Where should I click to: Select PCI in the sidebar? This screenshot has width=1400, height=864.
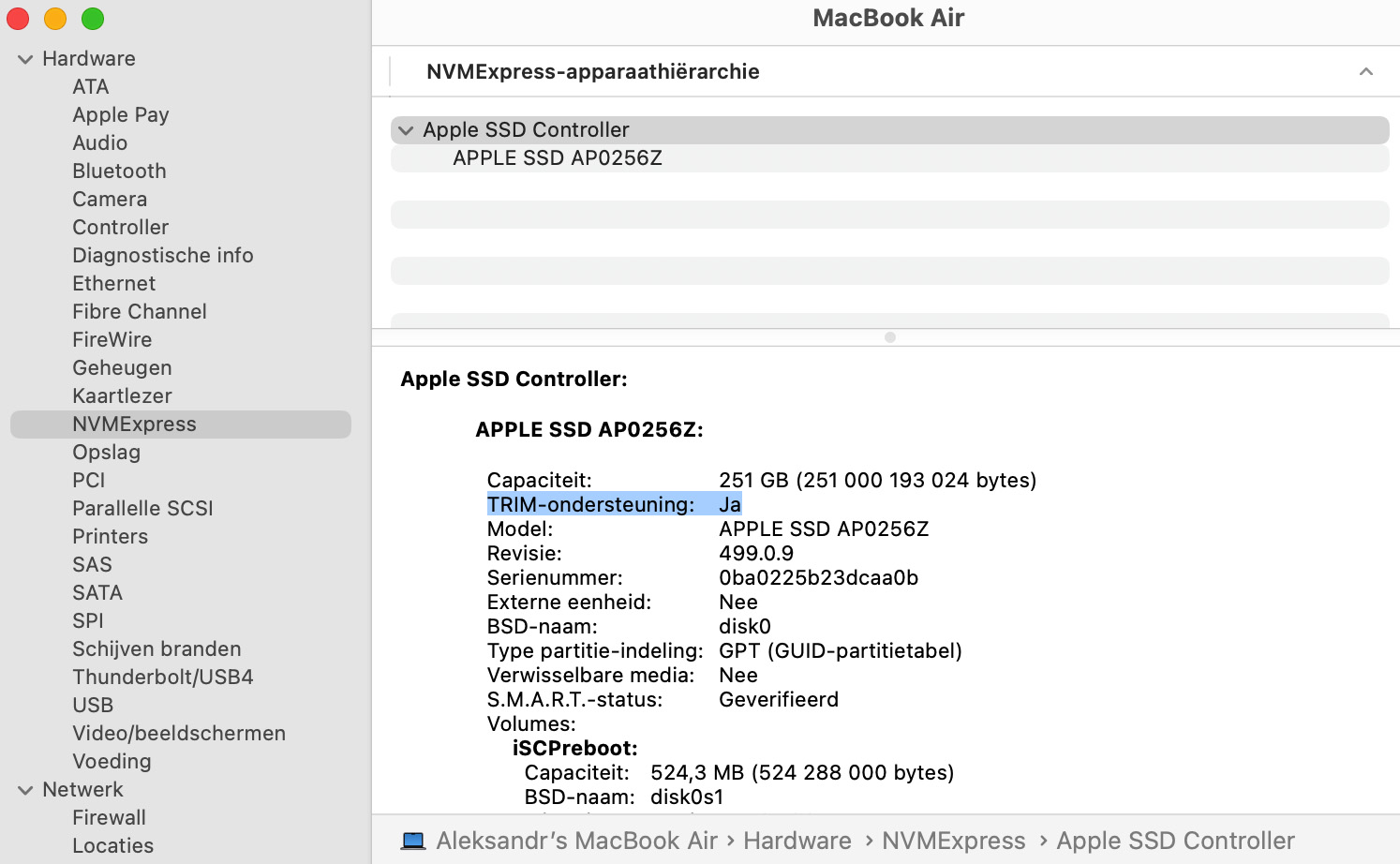[89, 480]
